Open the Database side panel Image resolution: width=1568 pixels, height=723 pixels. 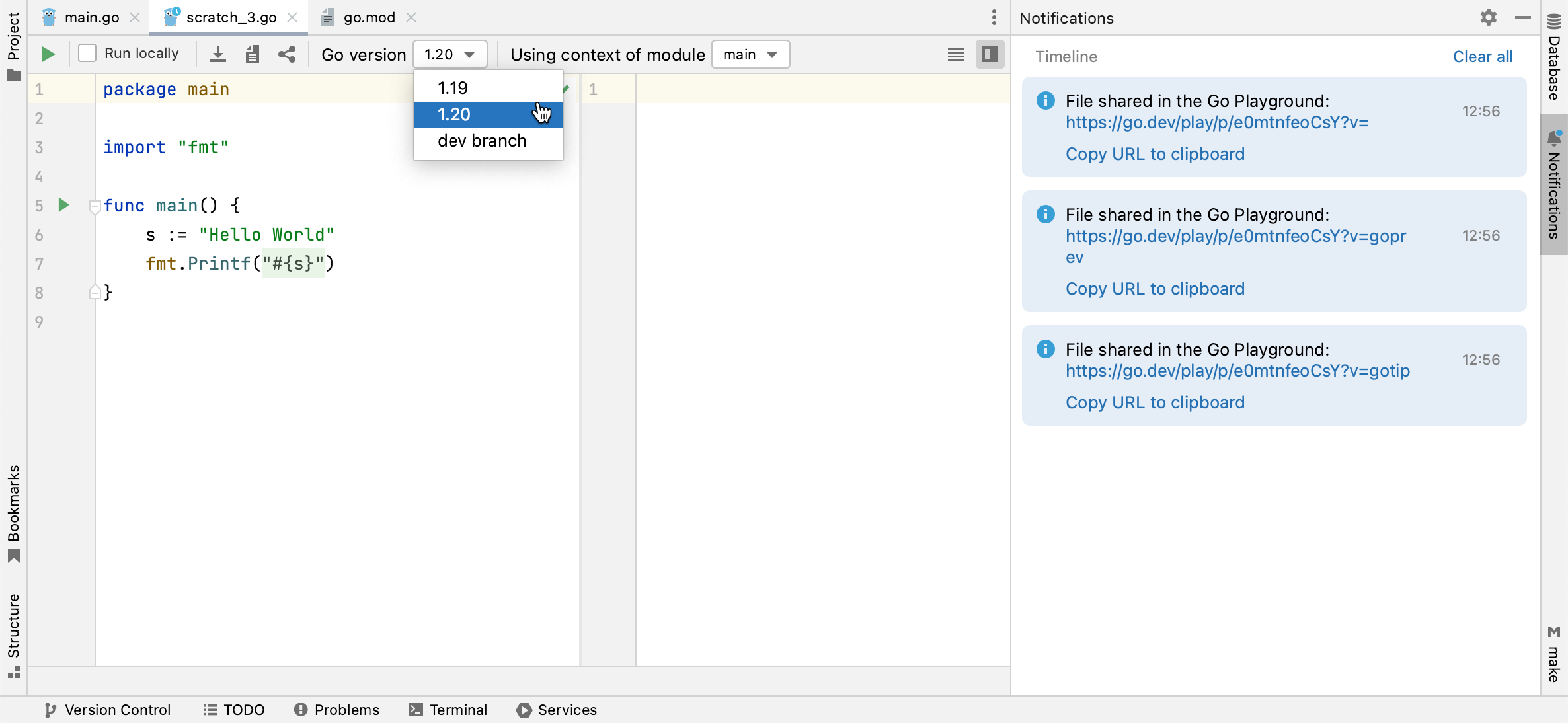pyautogui.click(x=1554, y=58)
